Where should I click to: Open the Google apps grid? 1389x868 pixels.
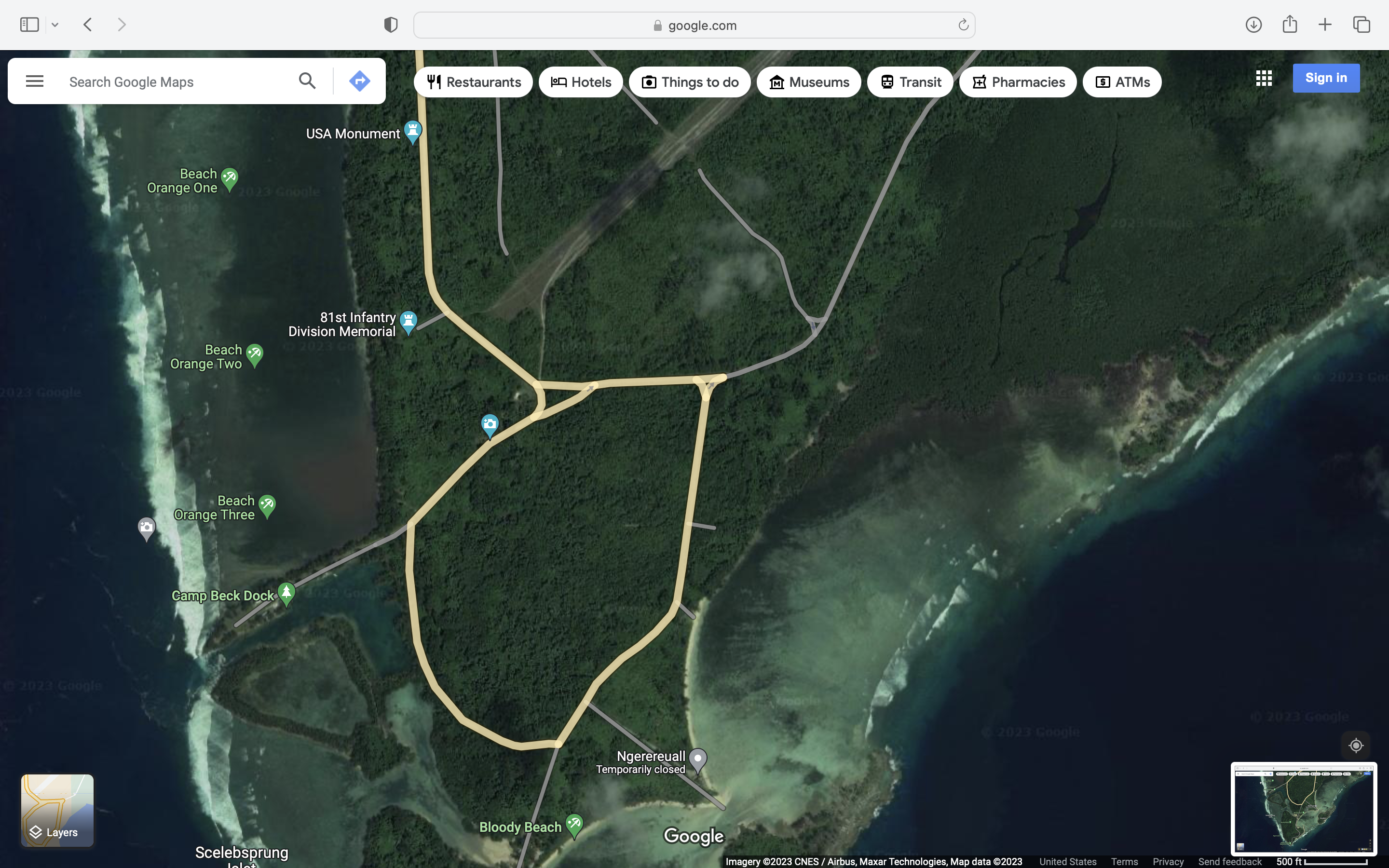(x=1263, y=78)
